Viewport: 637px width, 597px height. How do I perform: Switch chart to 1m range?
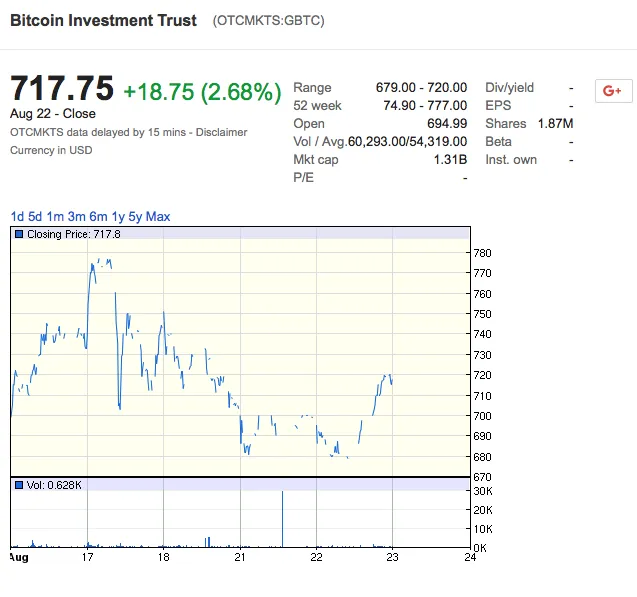click(55, 217)
